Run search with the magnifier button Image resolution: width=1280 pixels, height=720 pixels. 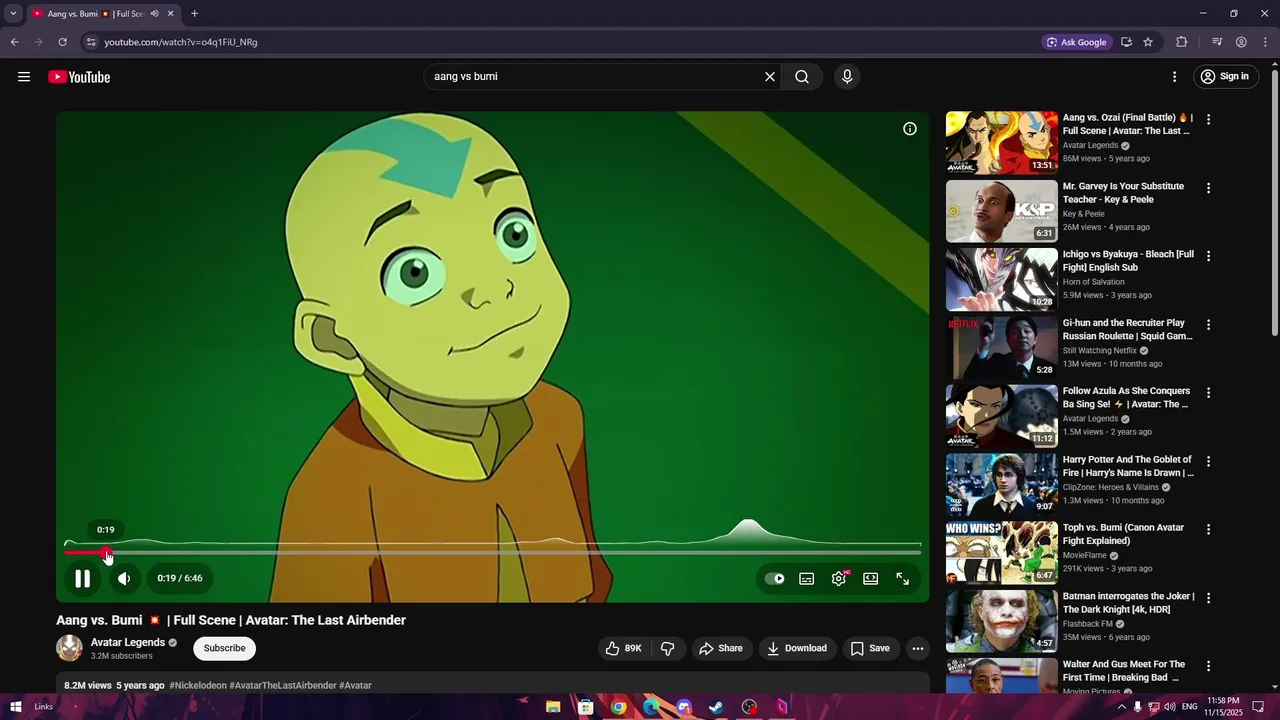tap(802, 77)
